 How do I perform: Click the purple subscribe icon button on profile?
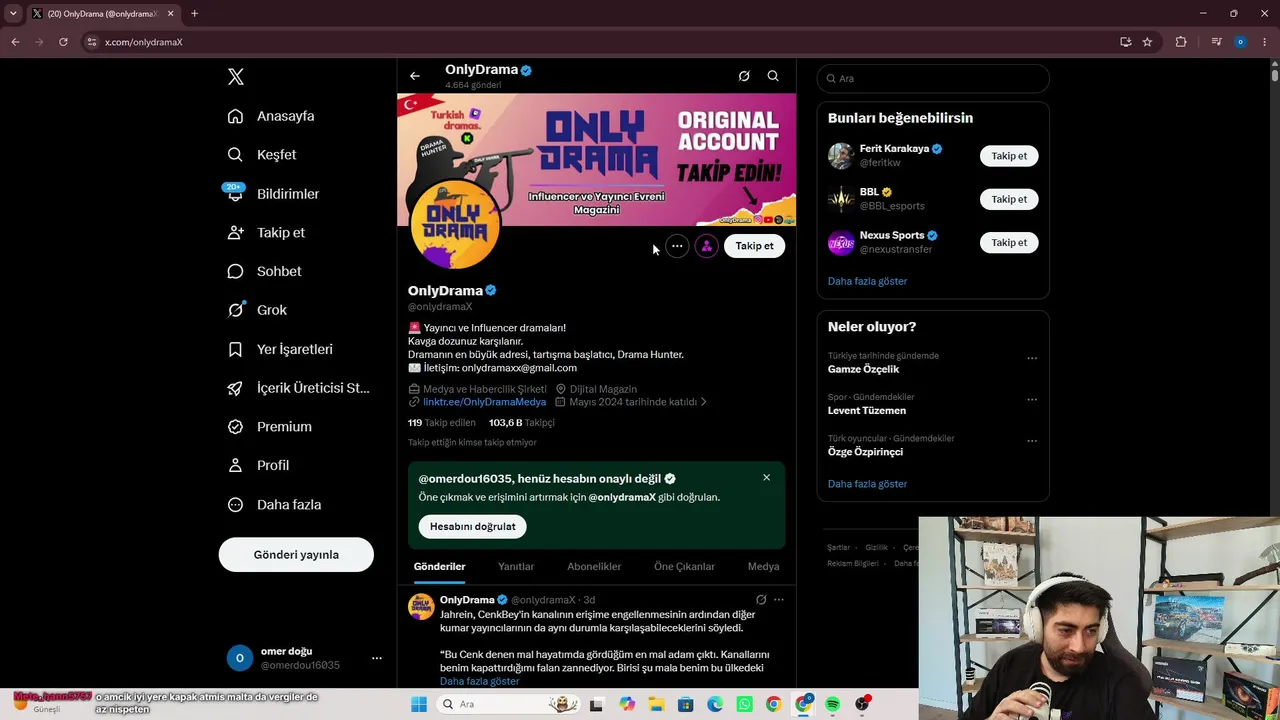coord(707,246)
